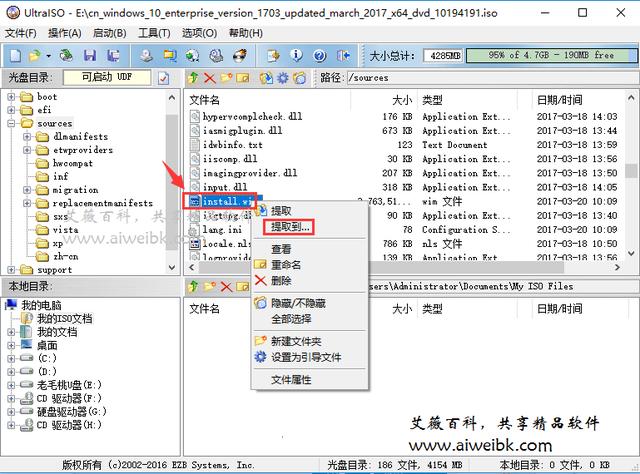Viewport: 640px width, 474px height.
Task: Save the image with the floppy icon
Action: (90, 56)
